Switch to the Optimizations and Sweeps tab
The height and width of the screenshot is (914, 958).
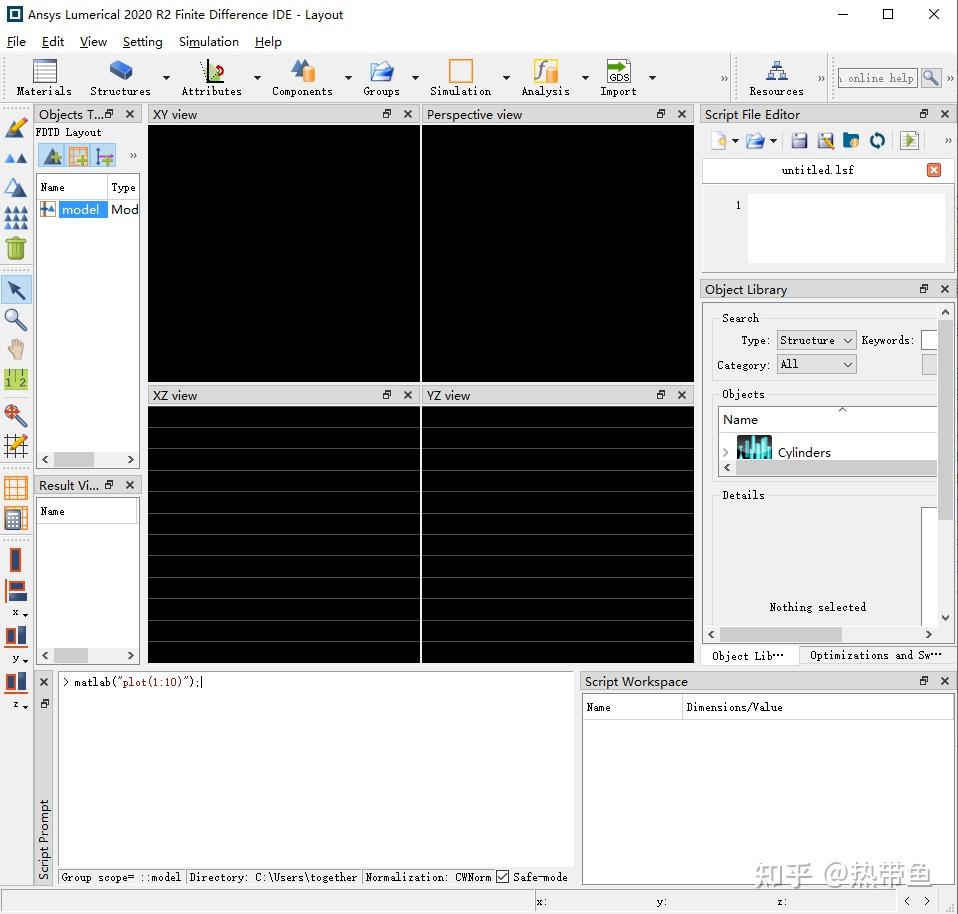(876, 655)
